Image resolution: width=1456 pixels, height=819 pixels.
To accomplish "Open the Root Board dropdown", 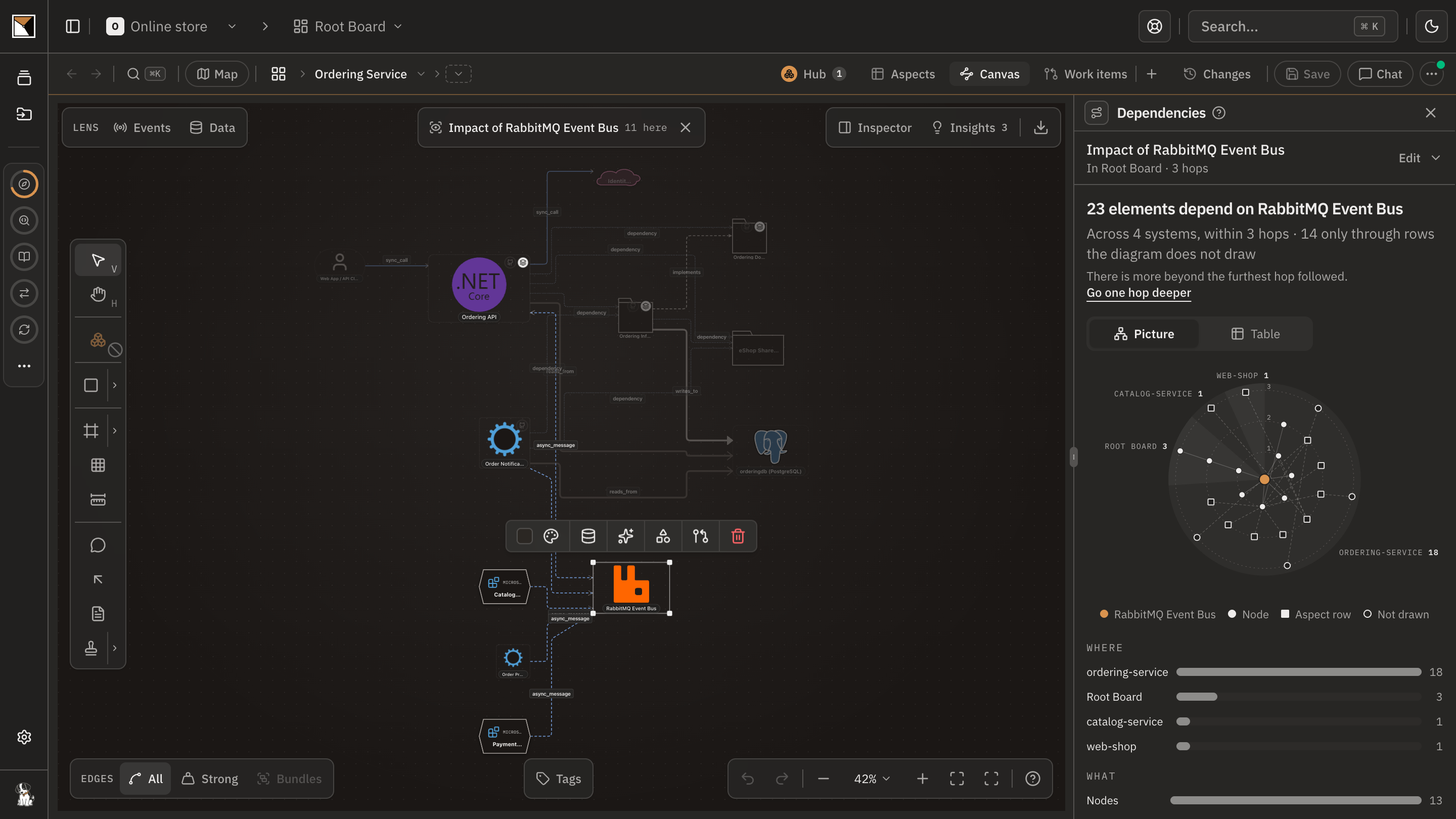I will pyautogui.click(x=348, y=27).
